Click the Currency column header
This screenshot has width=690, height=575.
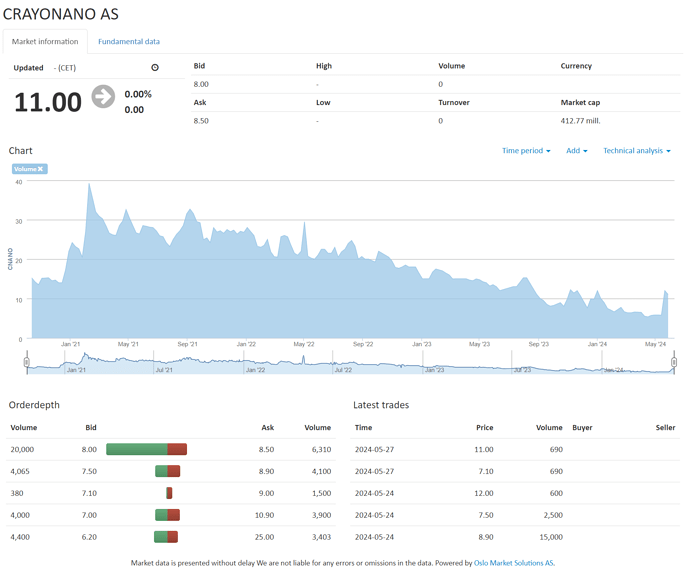[x=576, y=66]
